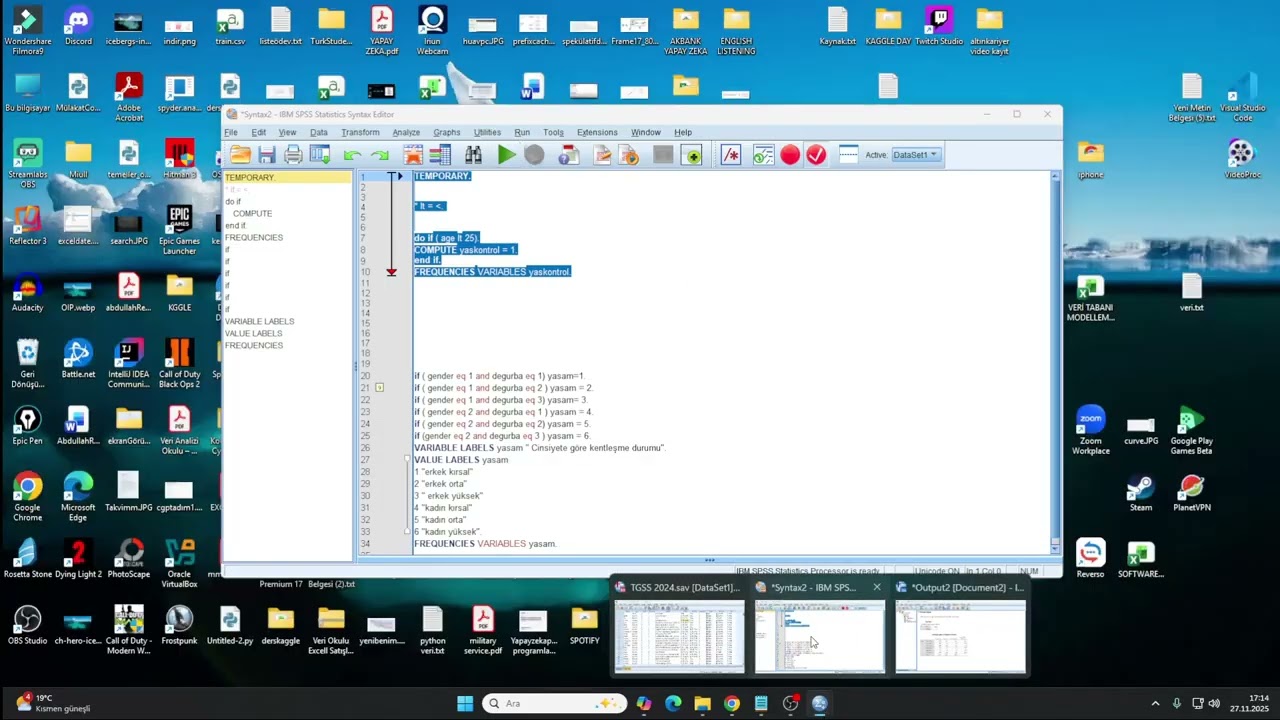Click the split editor pane icon
Image resolution: width=1280 pixels, height=720 pixels.
pyautogui.click(x=848, y=155)
